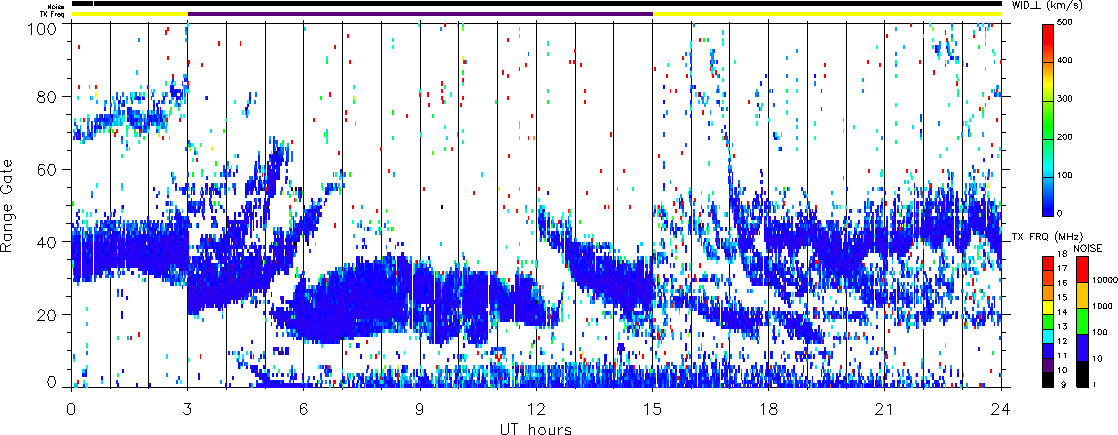This screenshot has width=1118, height=435.
Task: Click the 21 hour tick label on x-axis
Action: (885, 409)
